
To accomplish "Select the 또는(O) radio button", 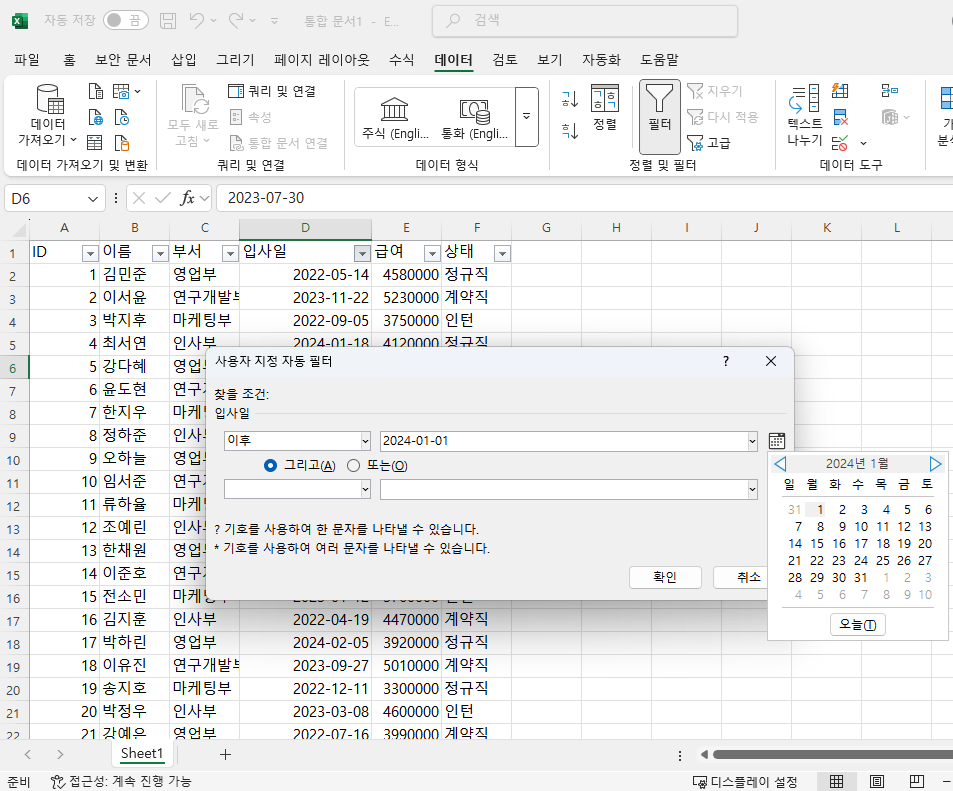I will coord(354,463).
